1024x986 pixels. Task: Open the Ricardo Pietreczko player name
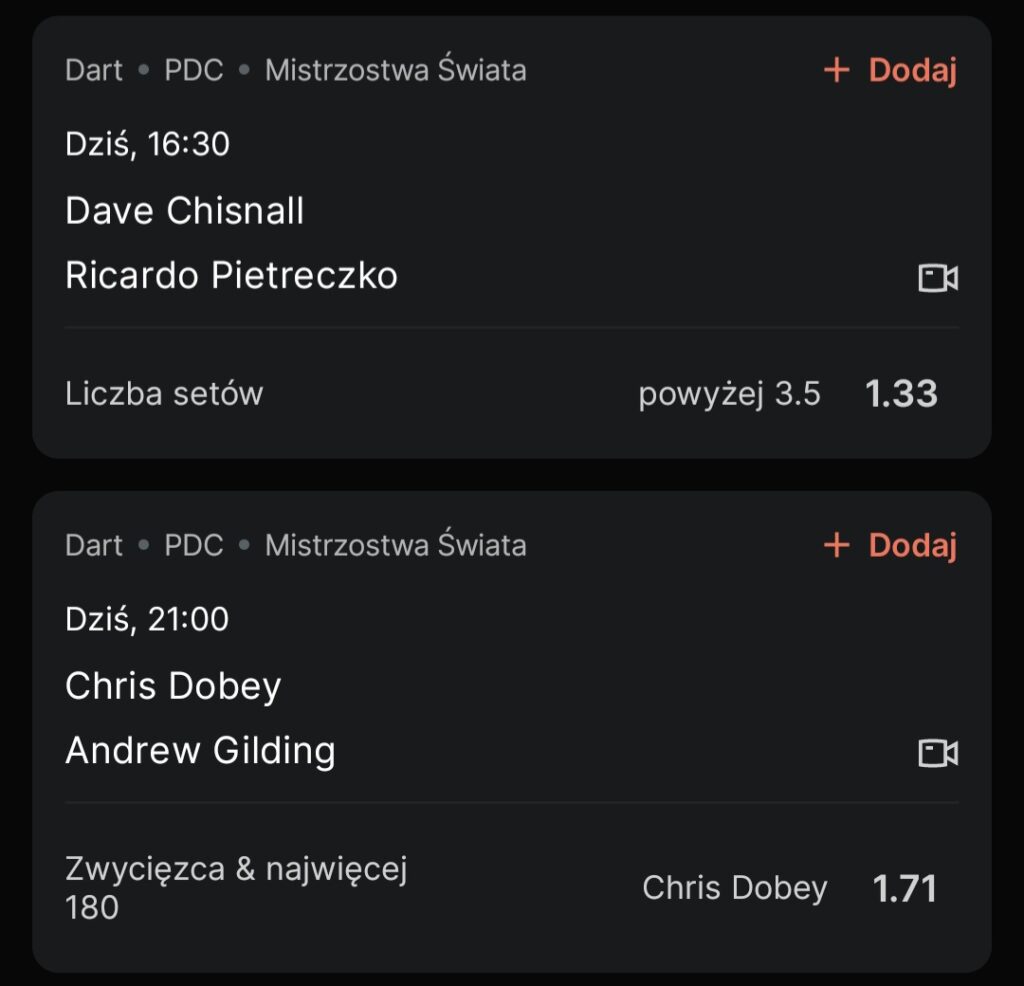point(231,276)
